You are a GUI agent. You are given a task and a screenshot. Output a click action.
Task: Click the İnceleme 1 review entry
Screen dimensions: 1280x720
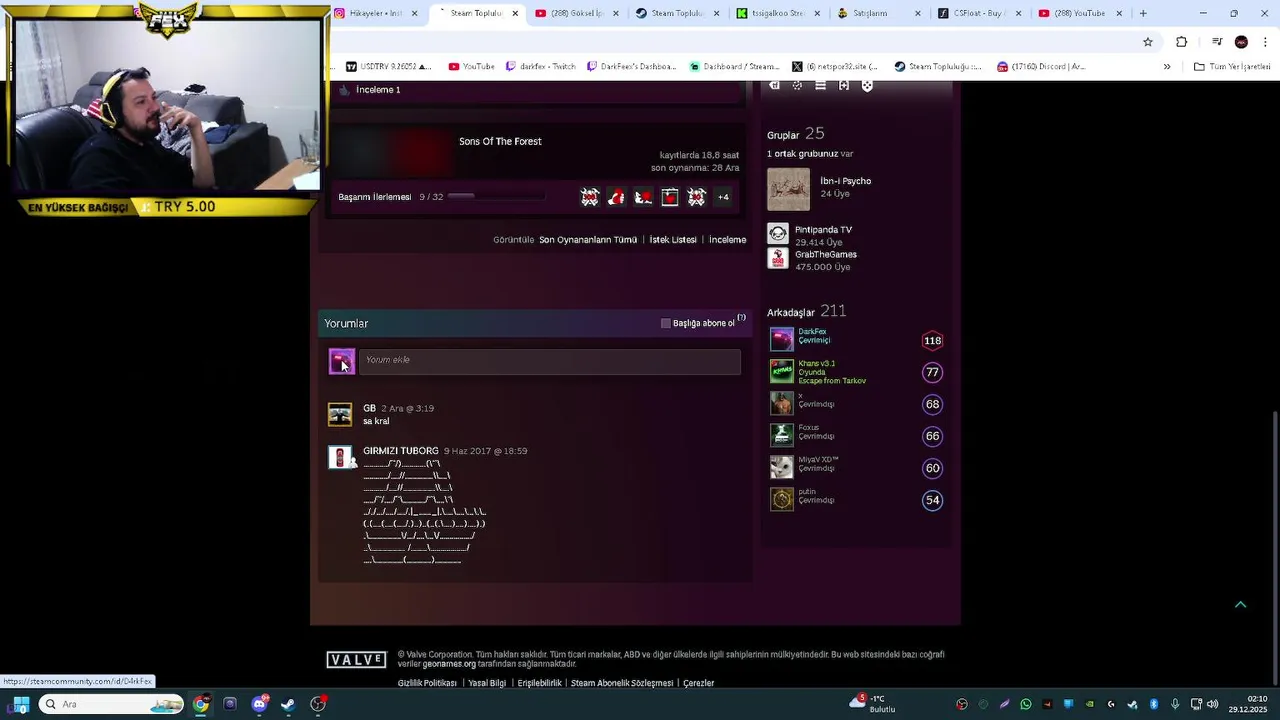(378, 90)
